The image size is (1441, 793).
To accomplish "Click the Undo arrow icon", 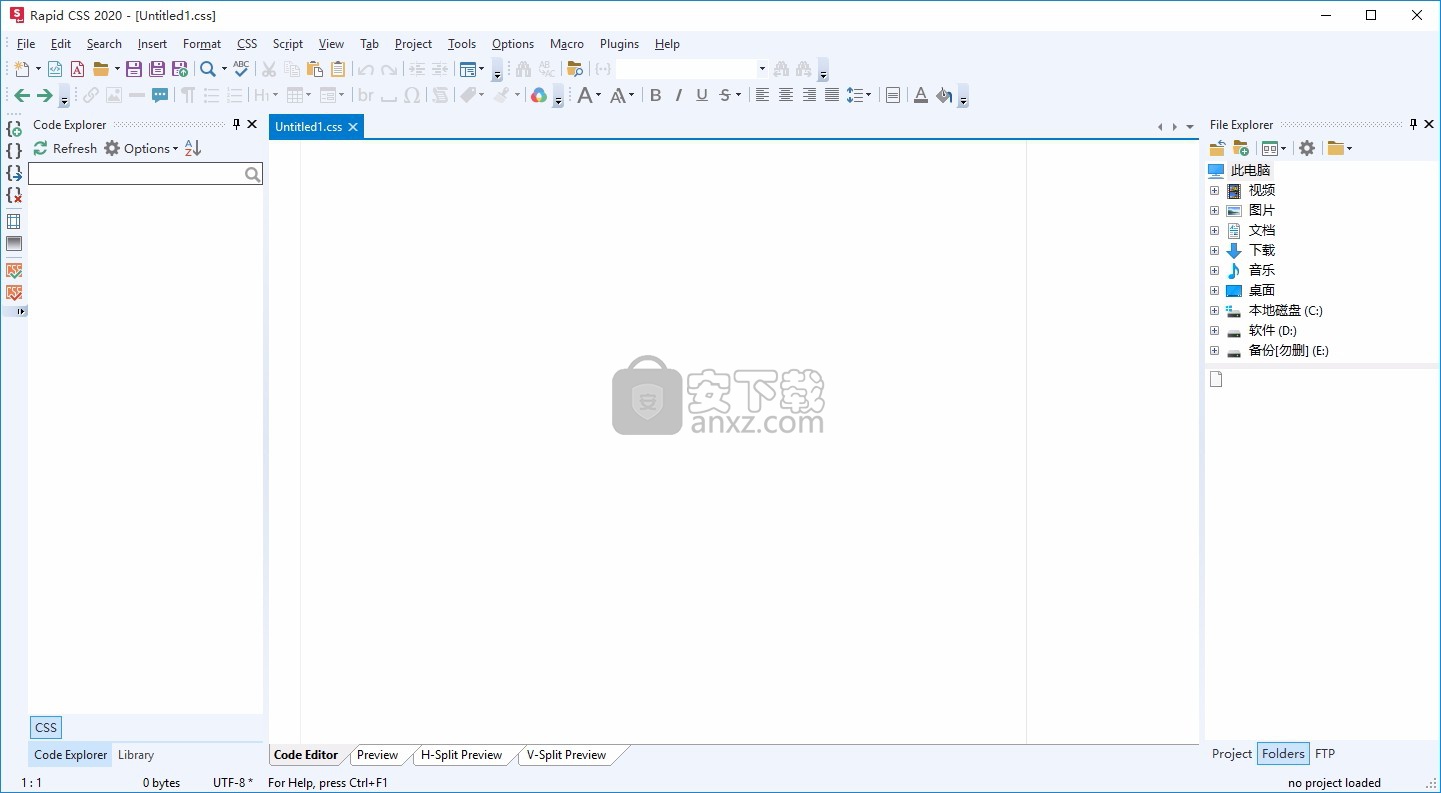I will point(366,69).
